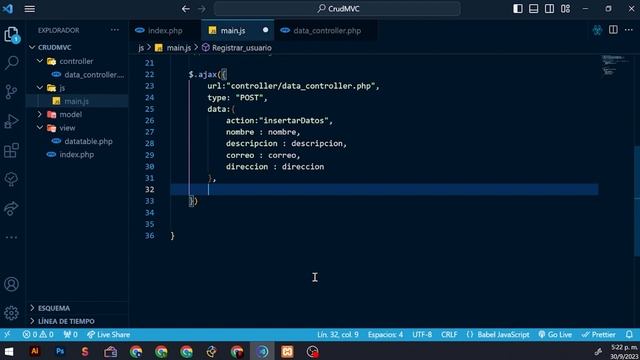
Task: Open the Windows Start menu
Action: tap(9, 351)
